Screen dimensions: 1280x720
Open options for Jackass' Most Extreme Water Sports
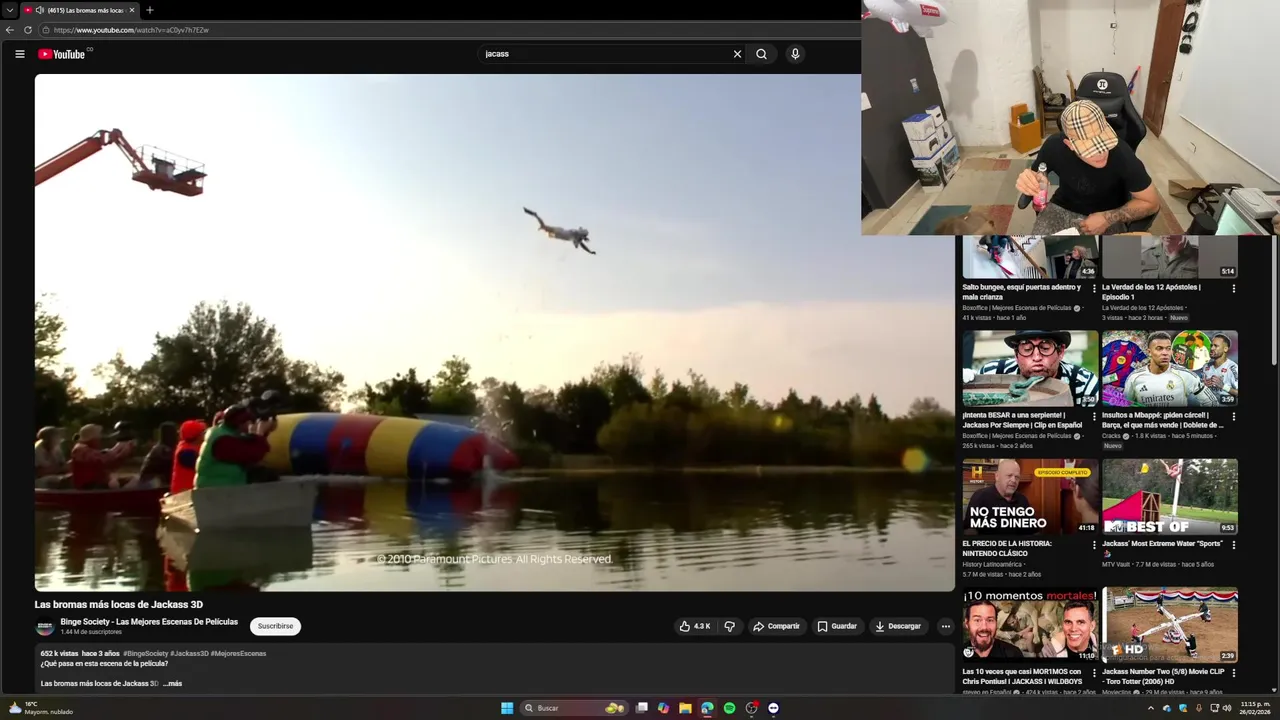(1233, 545)
